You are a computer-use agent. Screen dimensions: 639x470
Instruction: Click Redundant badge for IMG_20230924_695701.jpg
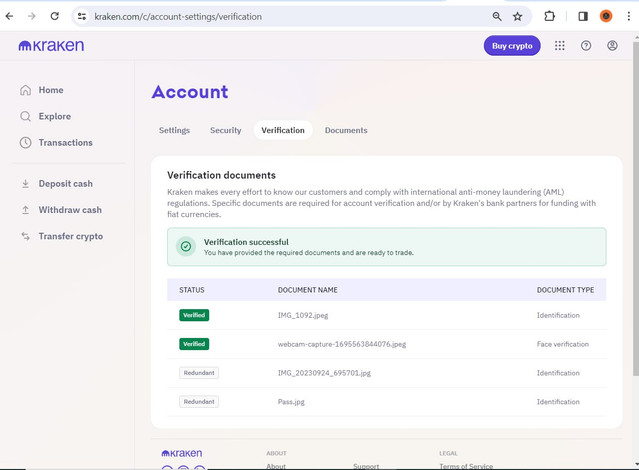(x=199, y=373)
